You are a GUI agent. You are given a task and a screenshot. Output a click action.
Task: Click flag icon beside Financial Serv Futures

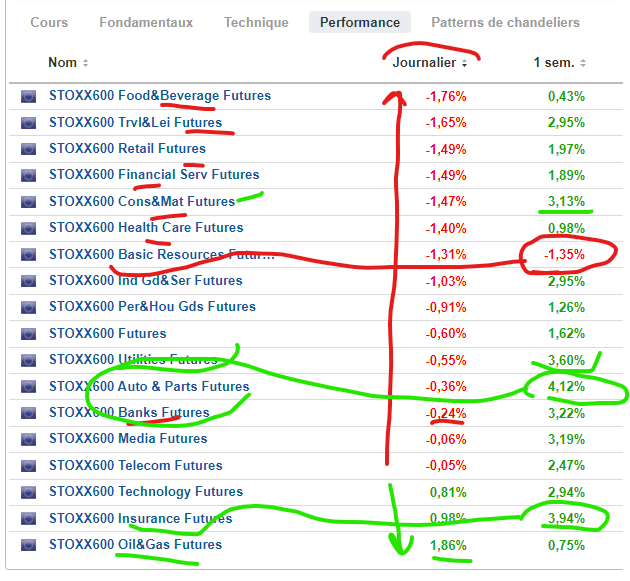[x=28, y=175]
